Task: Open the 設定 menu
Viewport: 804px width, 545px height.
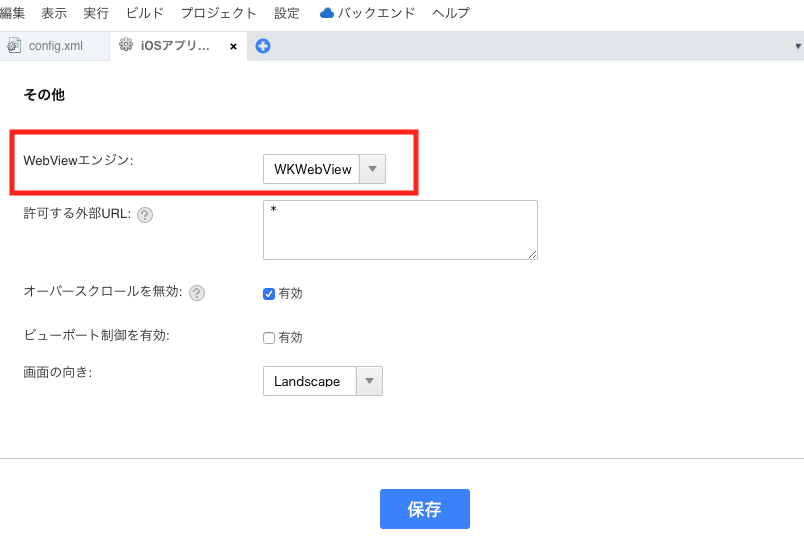Action: click(x=287, y=13)
